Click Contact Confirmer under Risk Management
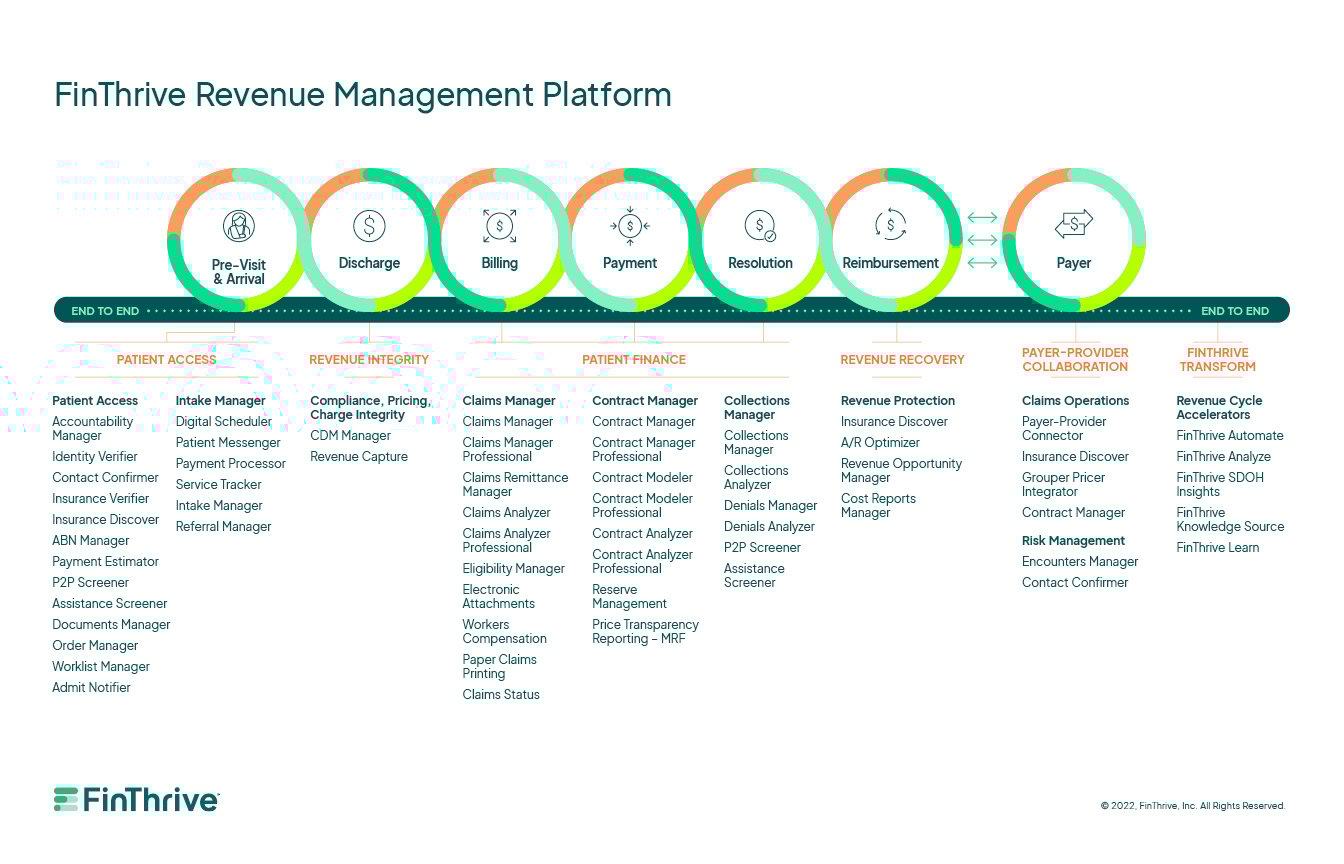 (1075, 582)
